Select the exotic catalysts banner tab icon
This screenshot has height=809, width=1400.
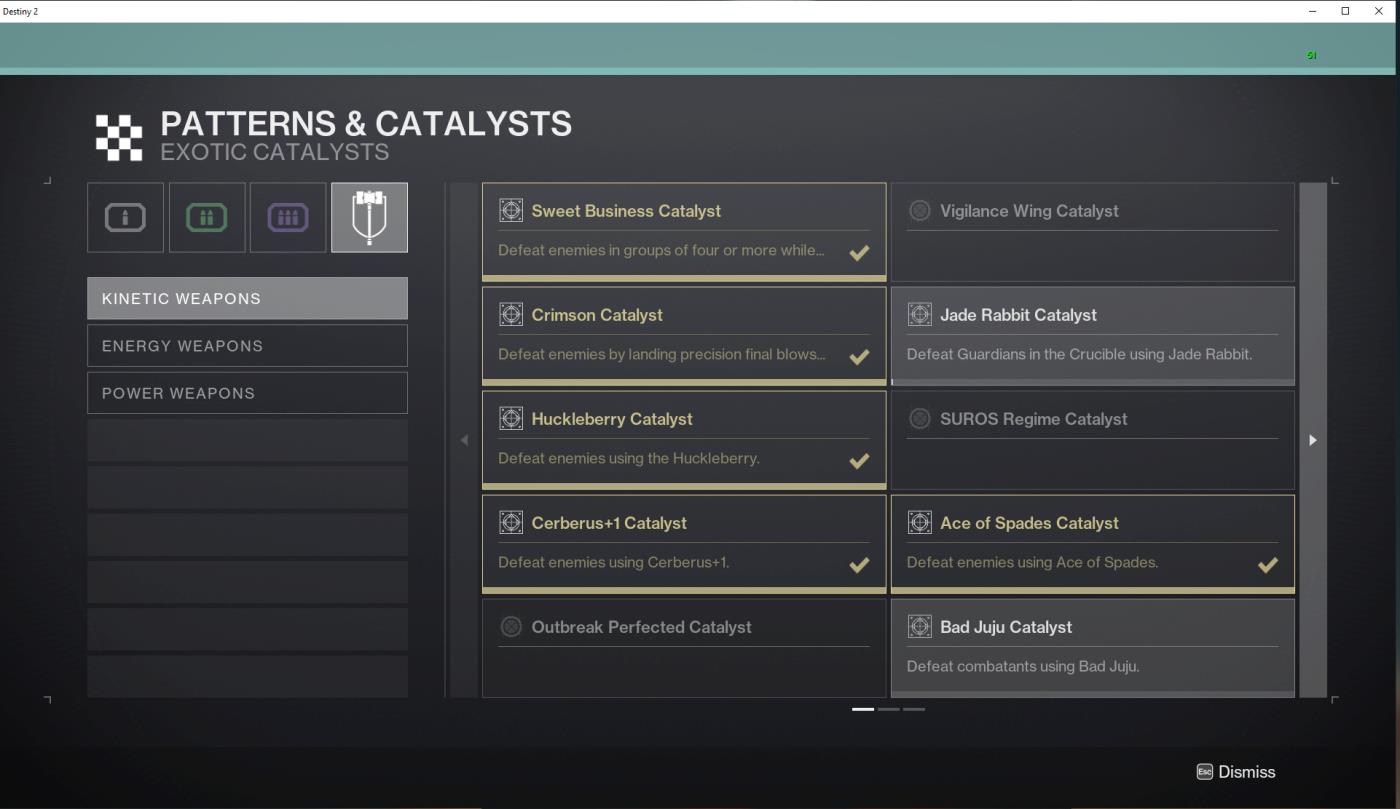(x=369, y=218)
